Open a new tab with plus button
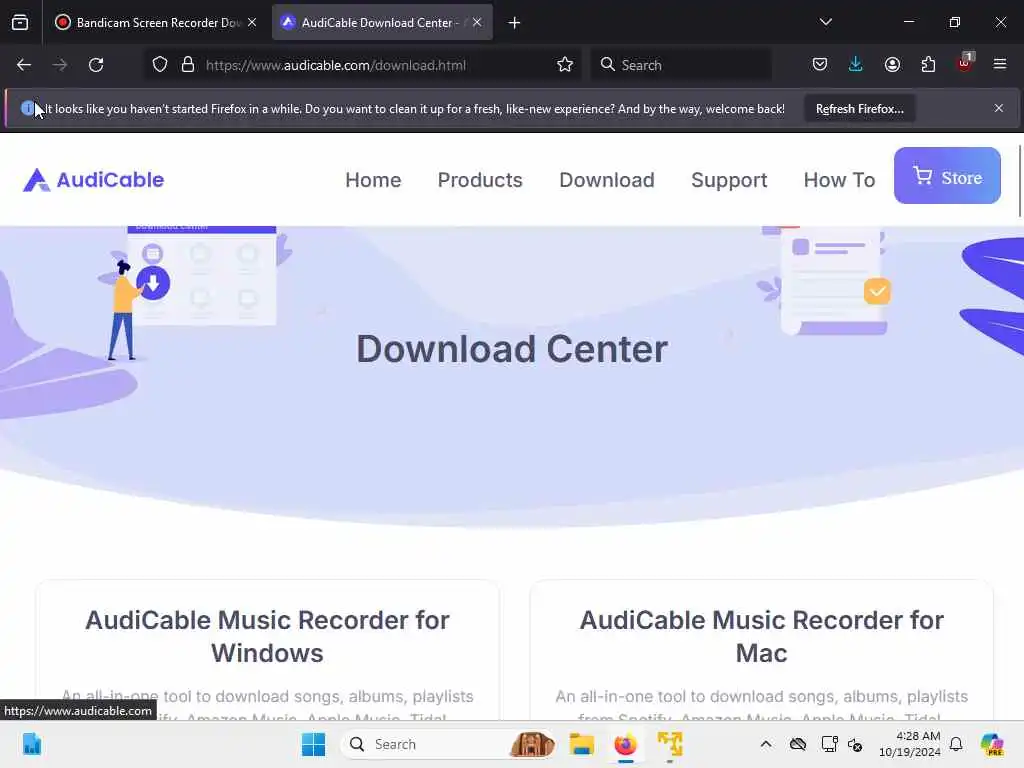Image resolution: width=1024 pixels, height=768 pixels. (x=515, y=23)
